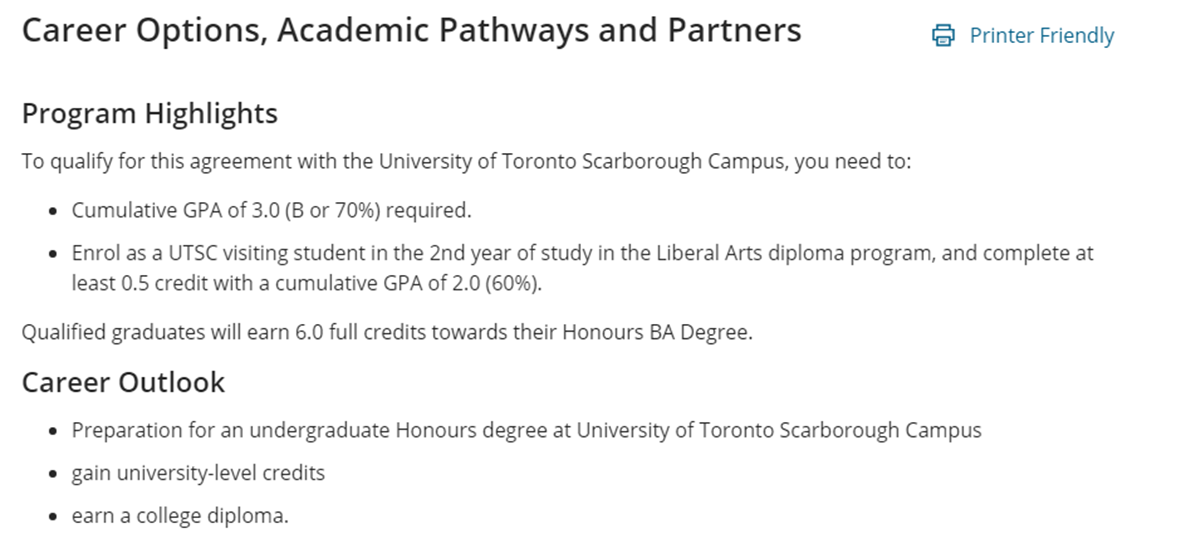The height and width of the screenshot is (553, 1186).
Task: Open the Printer Friendly link
Action: click(1041, 36)
